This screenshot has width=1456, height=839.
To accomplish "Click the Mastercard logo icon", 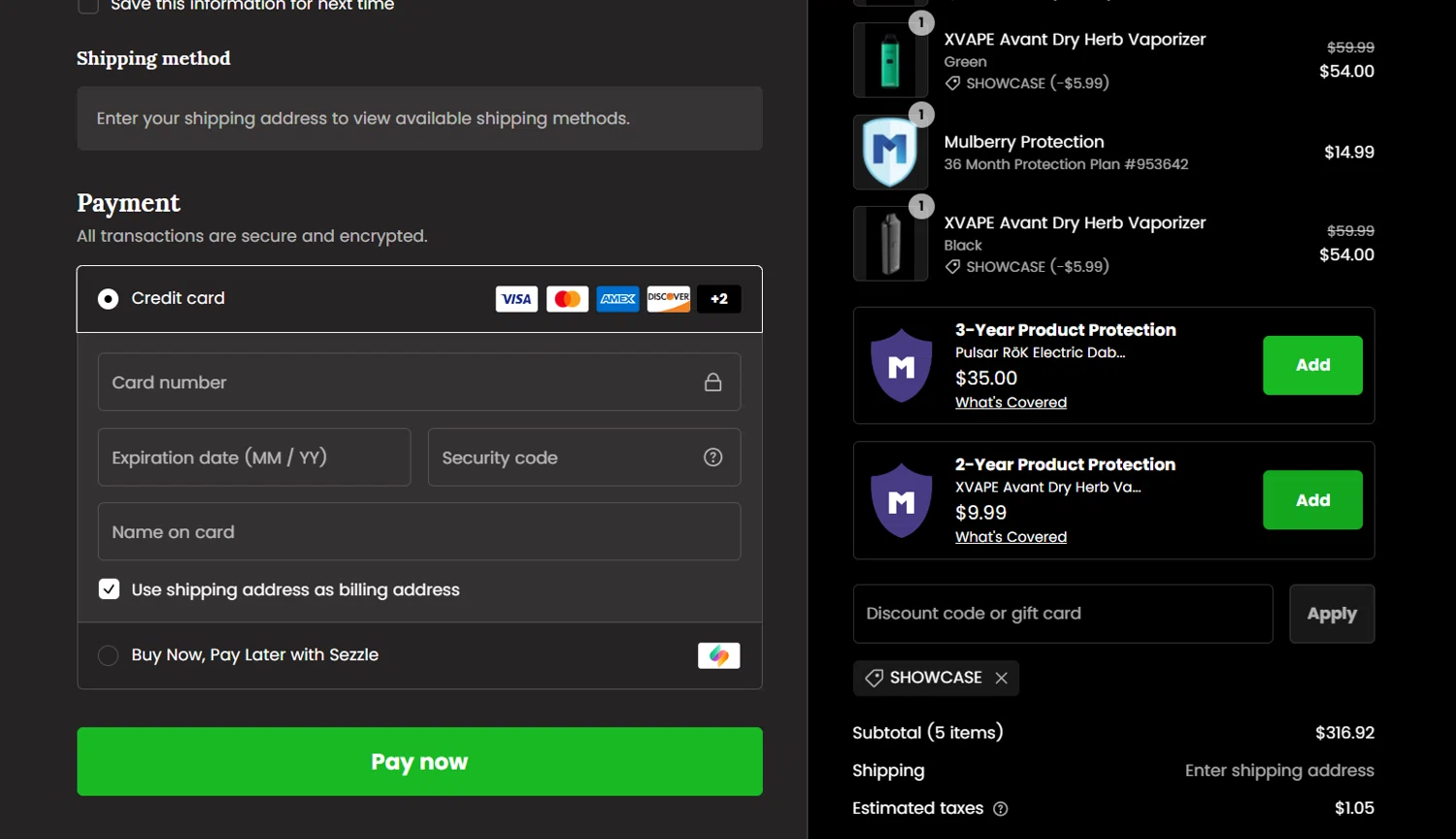I will tap(567, 299).
